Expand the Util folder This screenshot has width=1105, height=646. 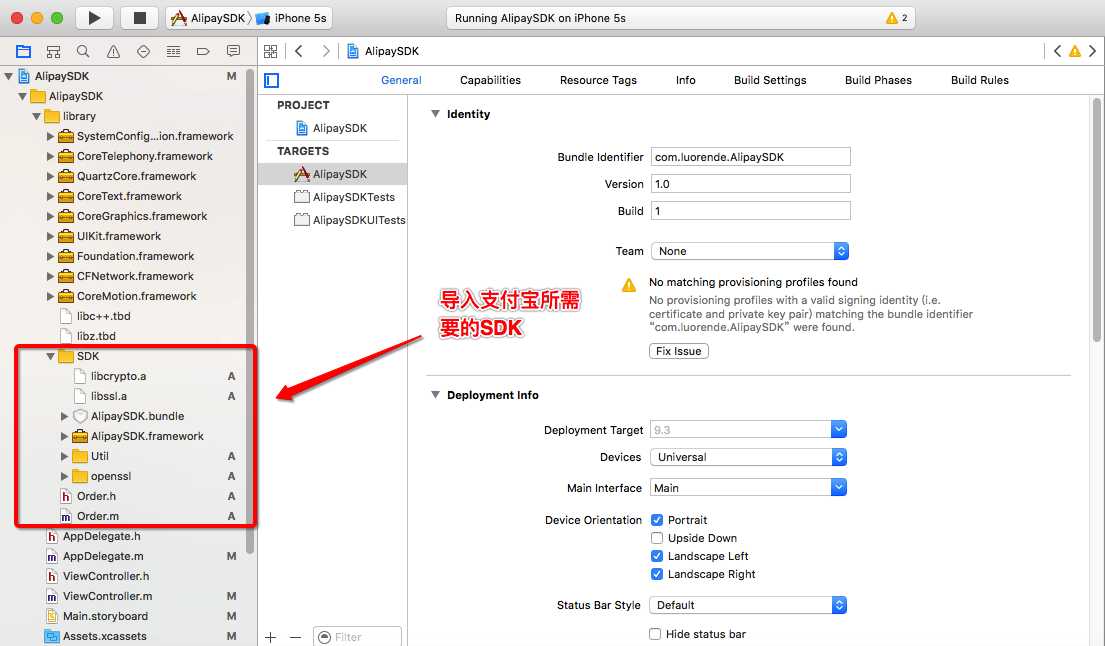click(64, 456)
